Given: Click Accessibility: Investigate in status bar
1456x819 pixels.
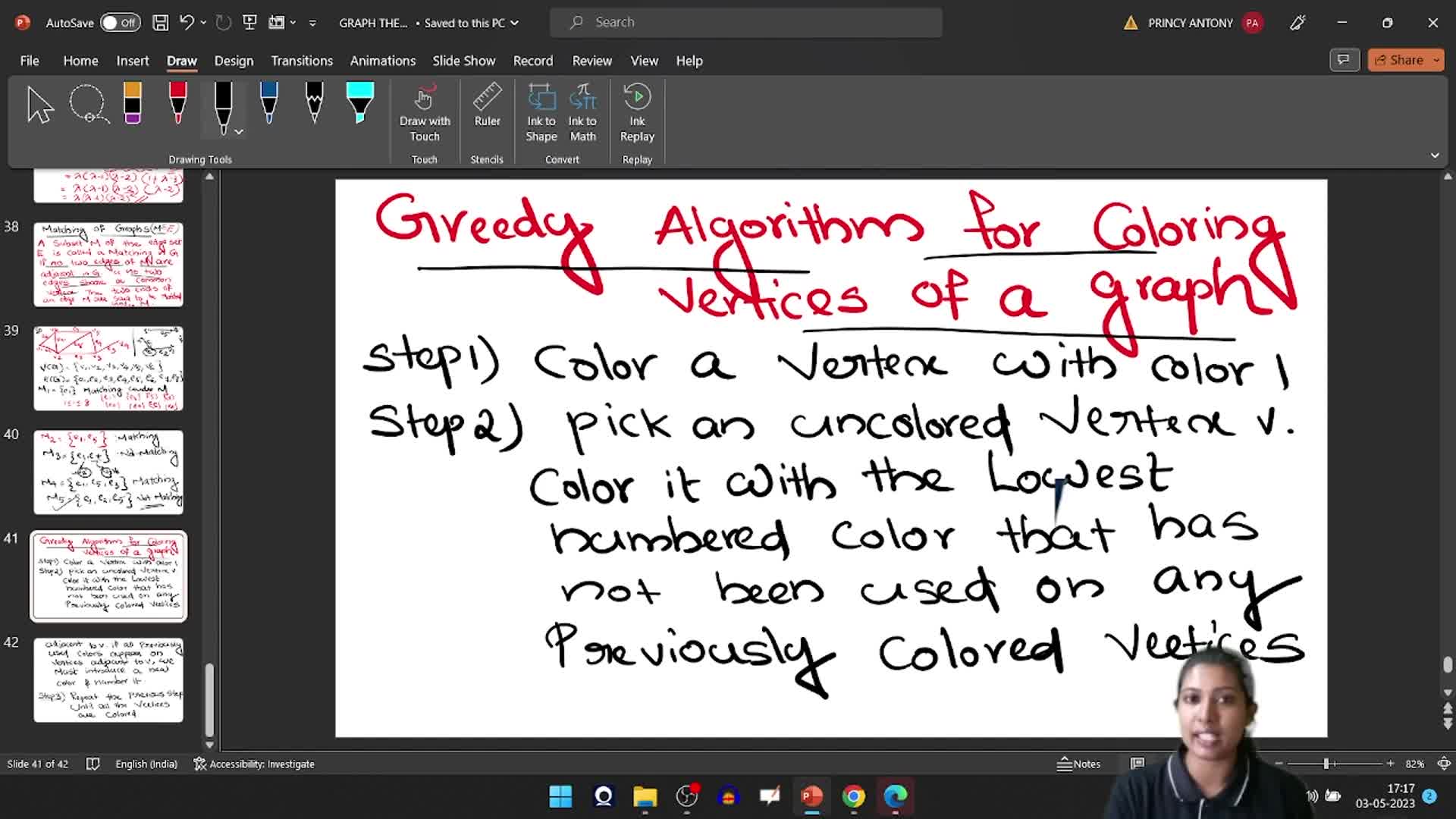Looking at the screenshot, I should point(254,764).
